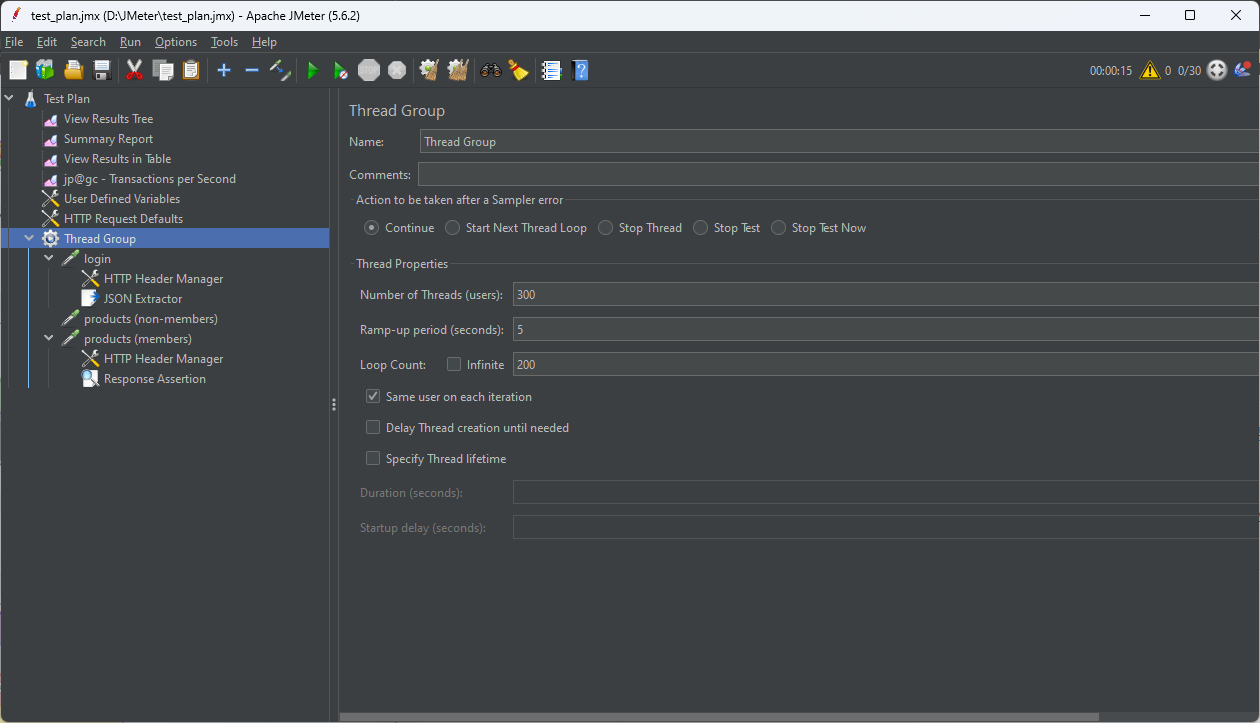The image size is (1260, 723).
Task: Click the Stop test icon
Action: (x=369, y=70)
